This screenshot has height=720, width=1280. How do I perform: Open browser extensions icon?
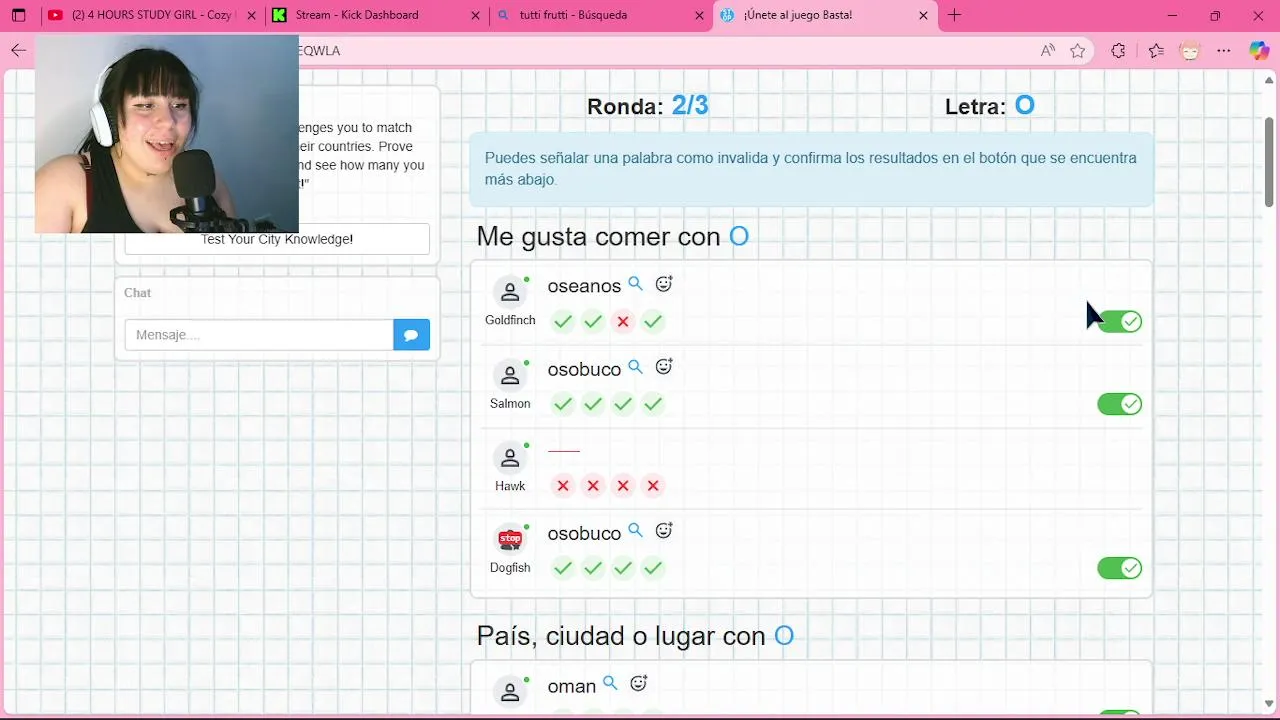click(x=1118, y=50)
